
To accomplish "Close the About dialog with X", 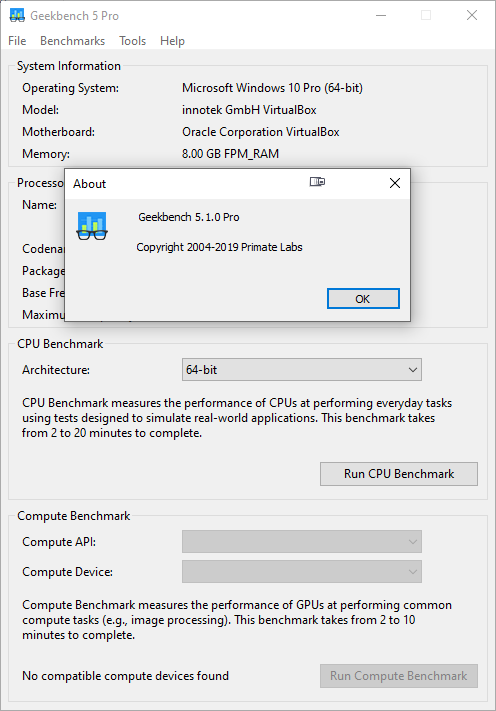I will pyautogui.click(x=395, y=183).
